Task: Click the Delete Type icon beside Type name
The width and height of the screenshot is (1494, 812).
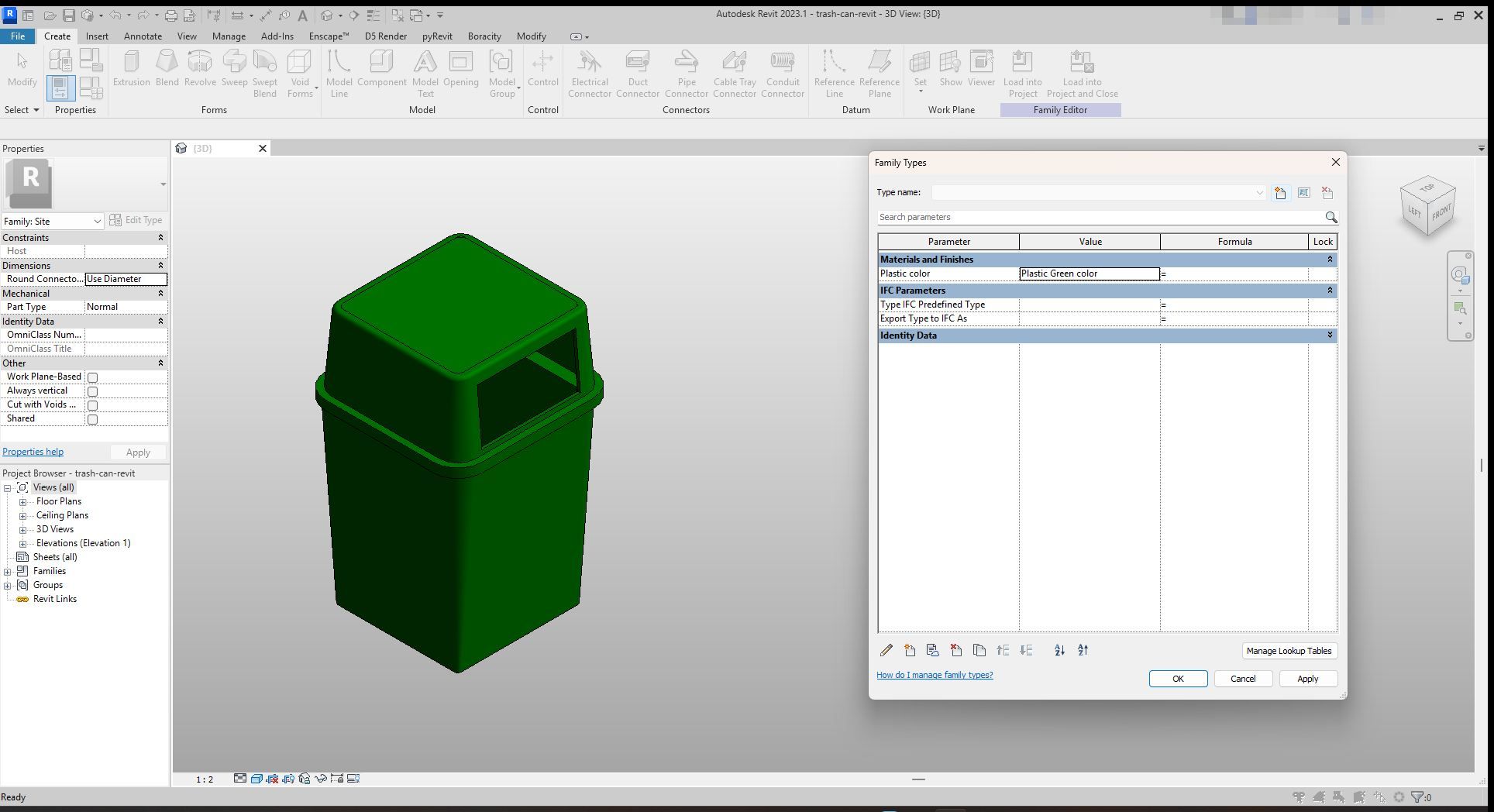Action: (1327, 193)
